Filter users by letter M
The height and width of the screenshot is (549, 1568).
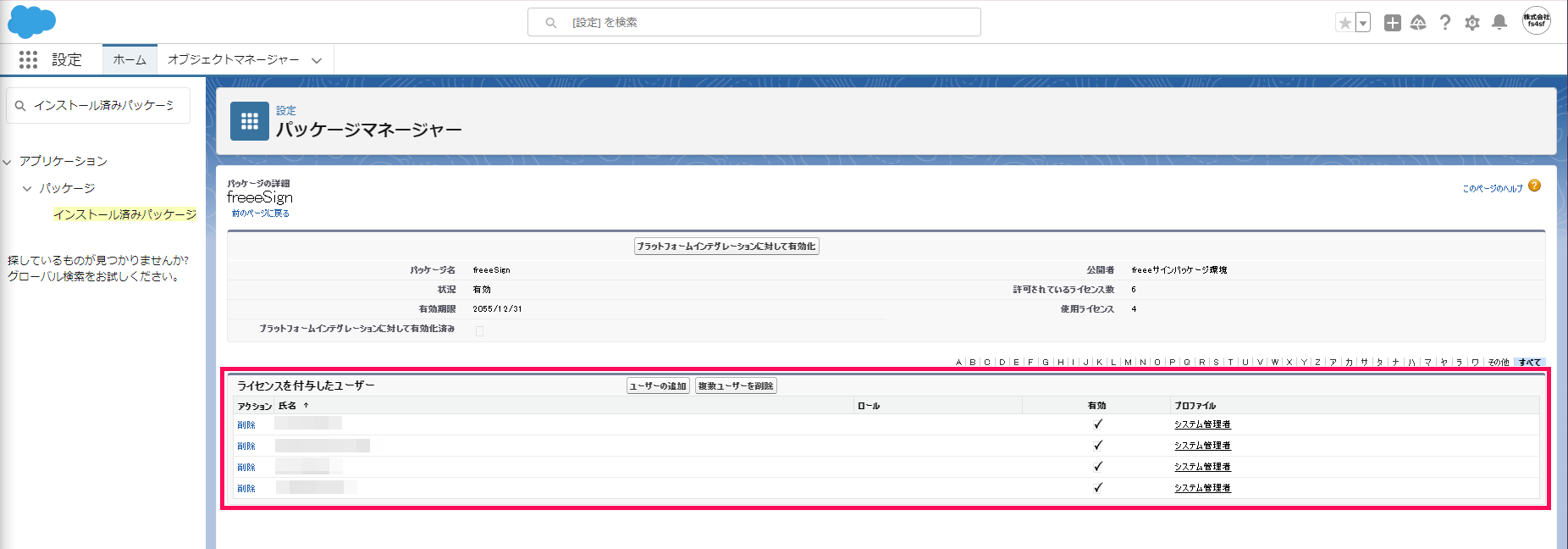coord(1128,362)
